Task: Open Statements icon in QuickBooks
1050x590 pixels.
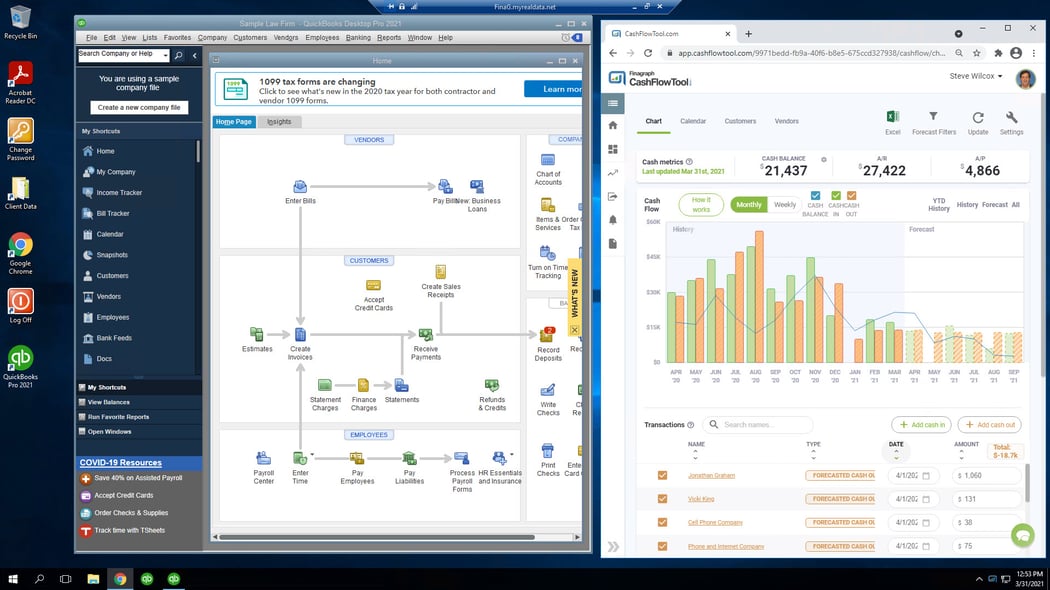Action: pos(401,385)
